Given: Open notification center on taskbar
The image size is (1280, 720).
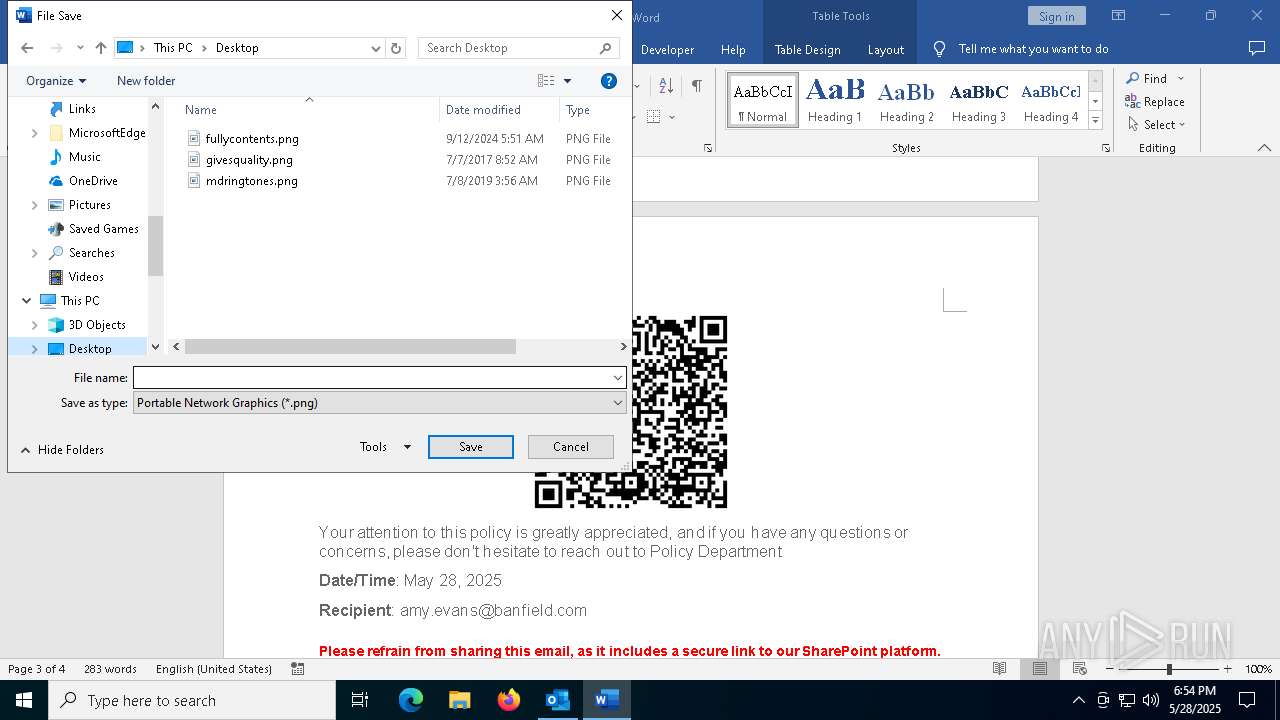Looking at the screenshot, I should (x=1247, y=700).
